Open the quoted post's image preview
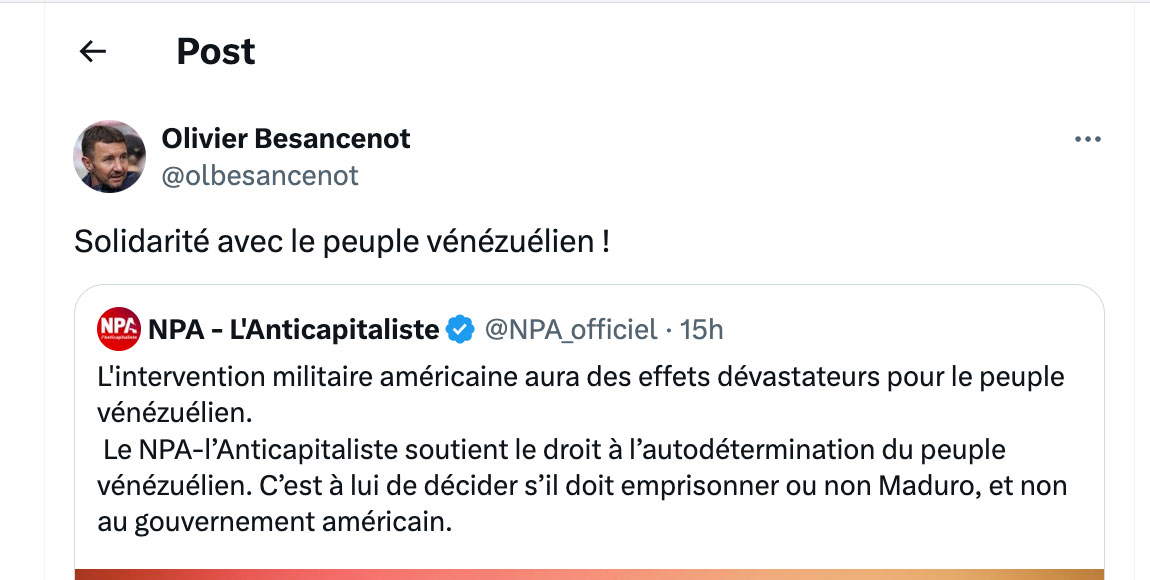 [590, 574]
